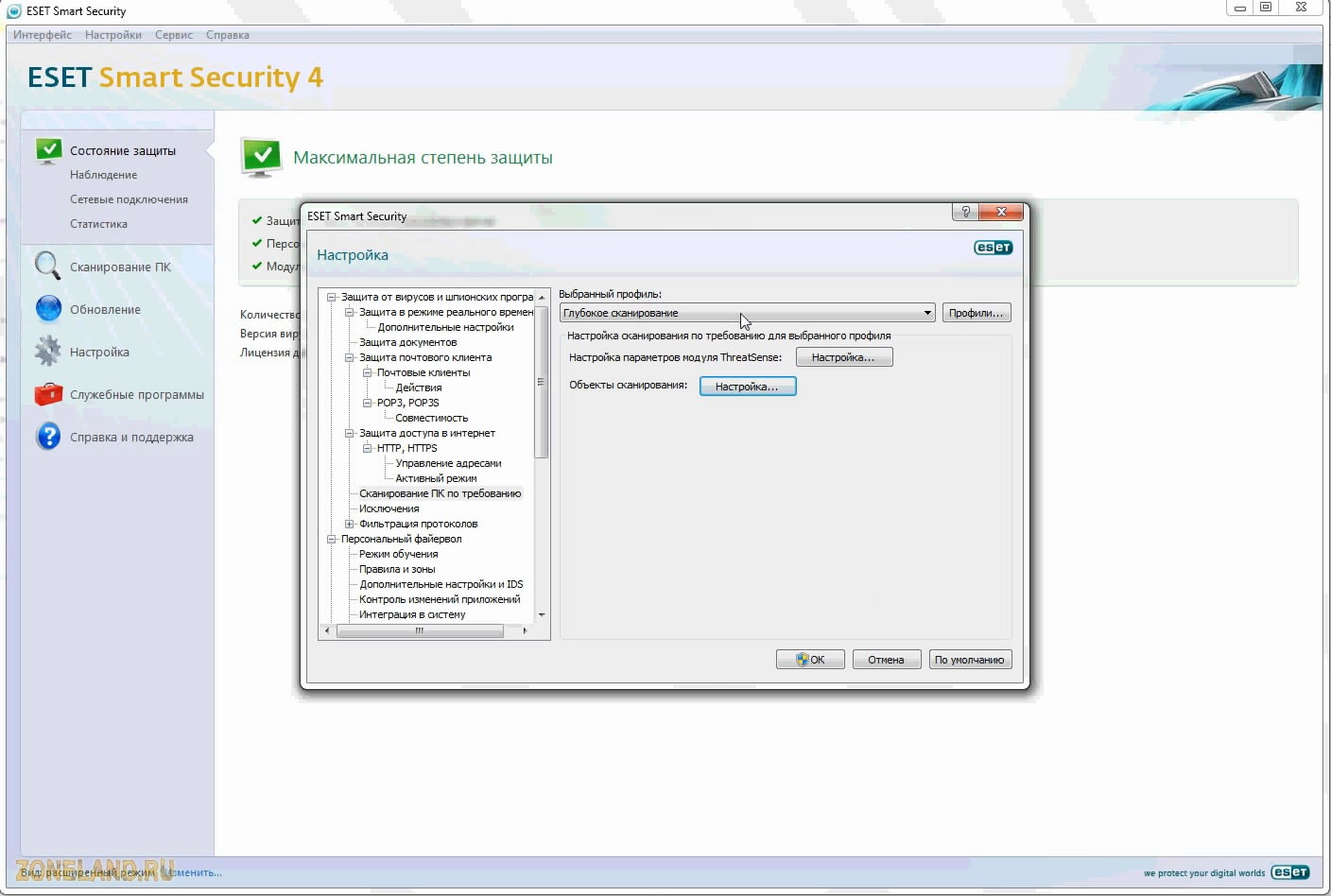
Task: Select Сканирование ПК по требованию item
Action: click(441, 493)
